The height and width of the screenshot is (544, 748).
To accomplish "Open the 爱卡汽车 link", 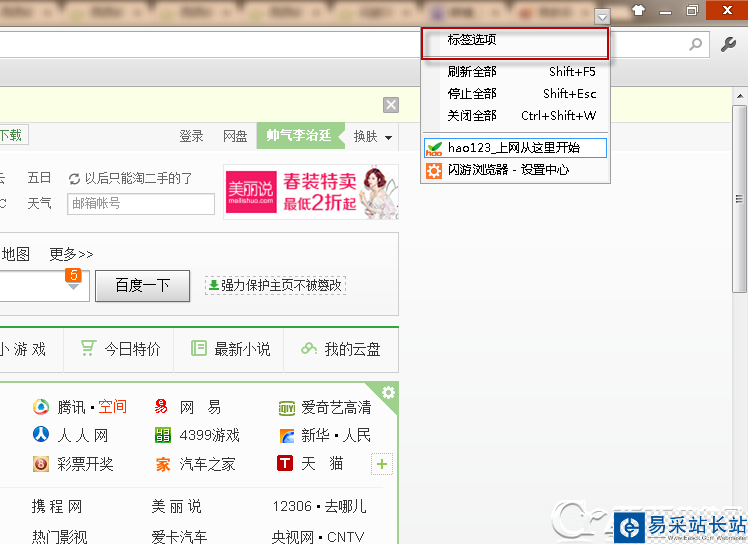I will [179, 537].
